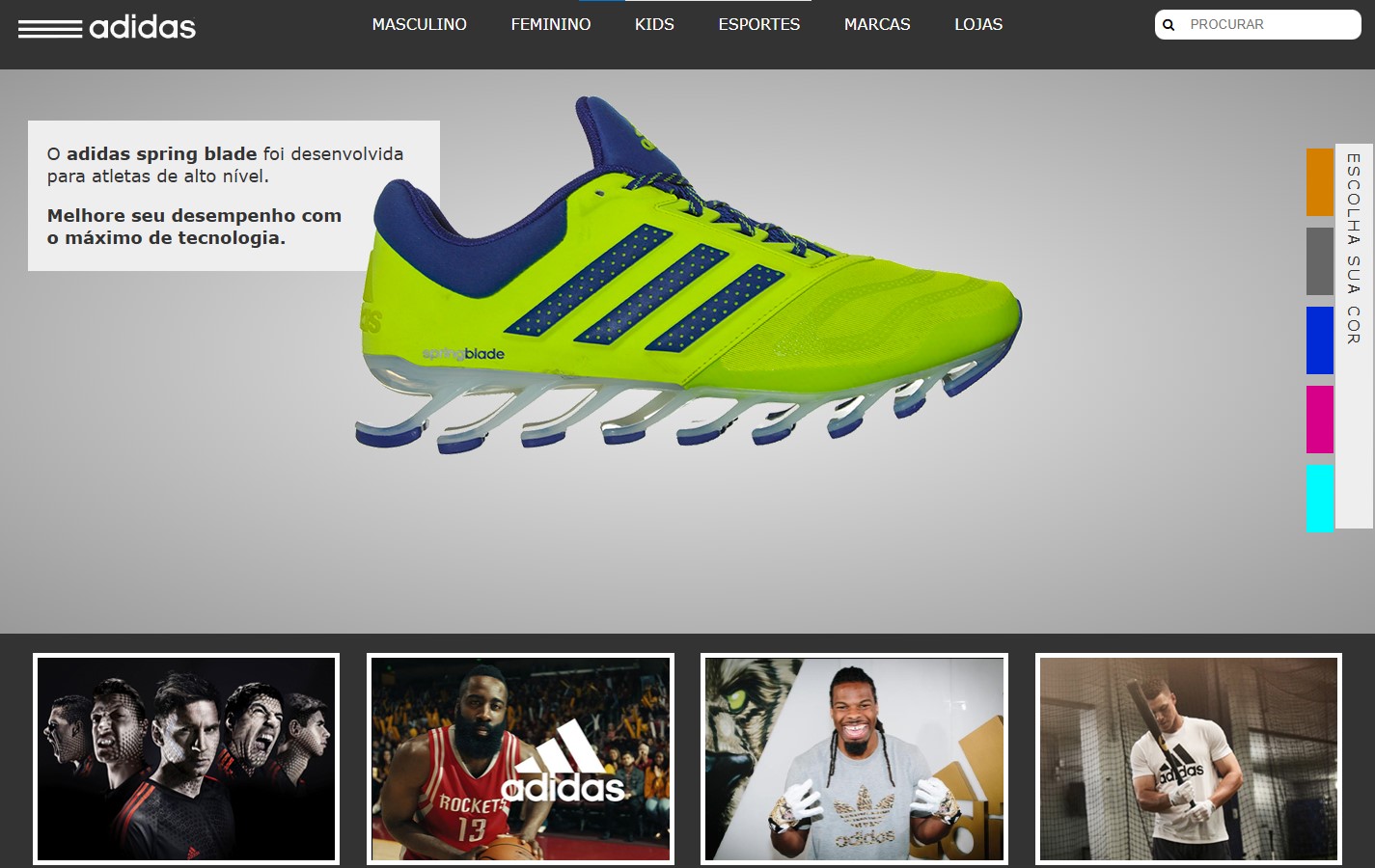The width and height of the screenshot is (1375, 868).
Task: Type in the PROCURAR search field
Action: click(1269, 25)
